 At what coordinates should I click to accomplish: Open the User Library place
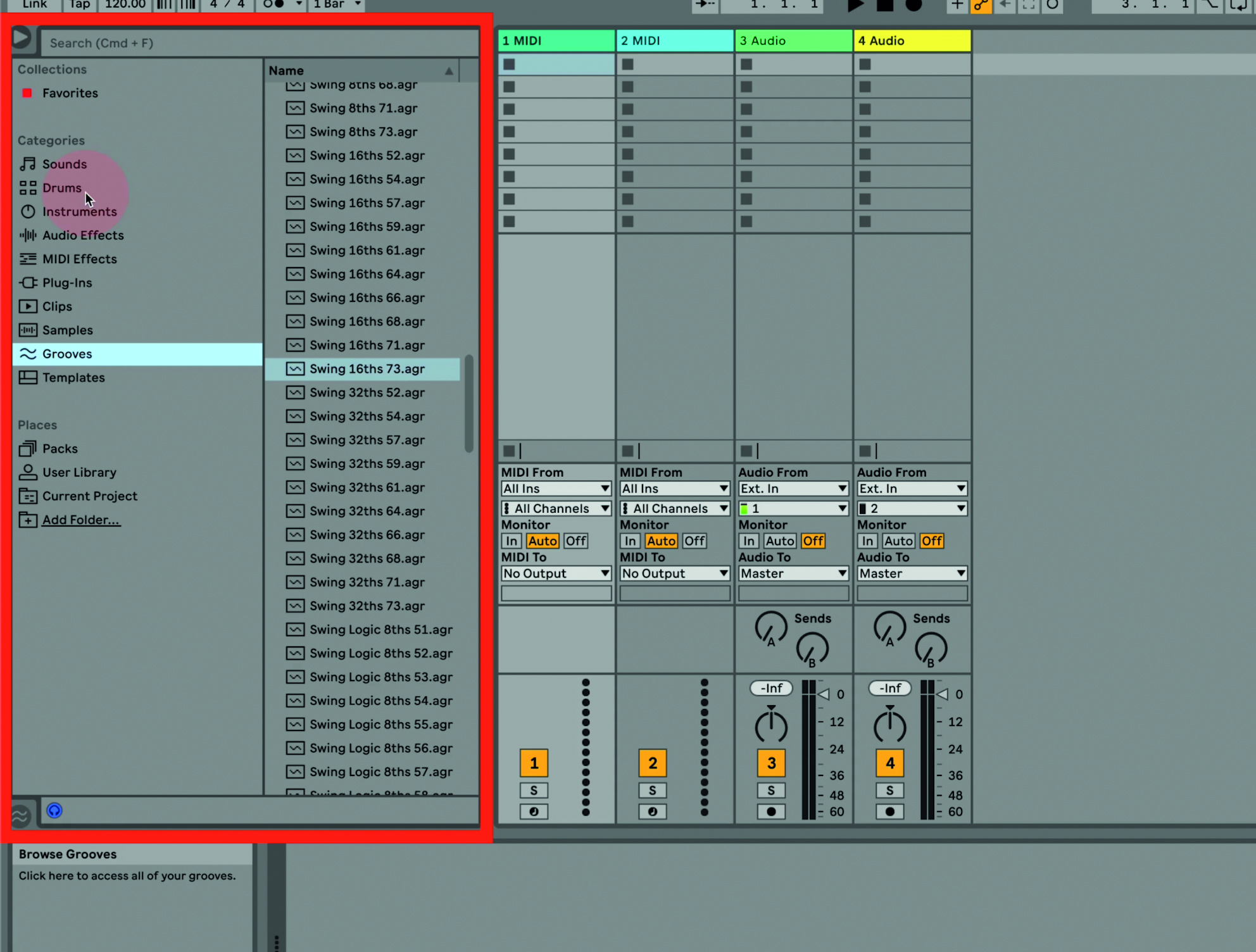coord(78,472)
